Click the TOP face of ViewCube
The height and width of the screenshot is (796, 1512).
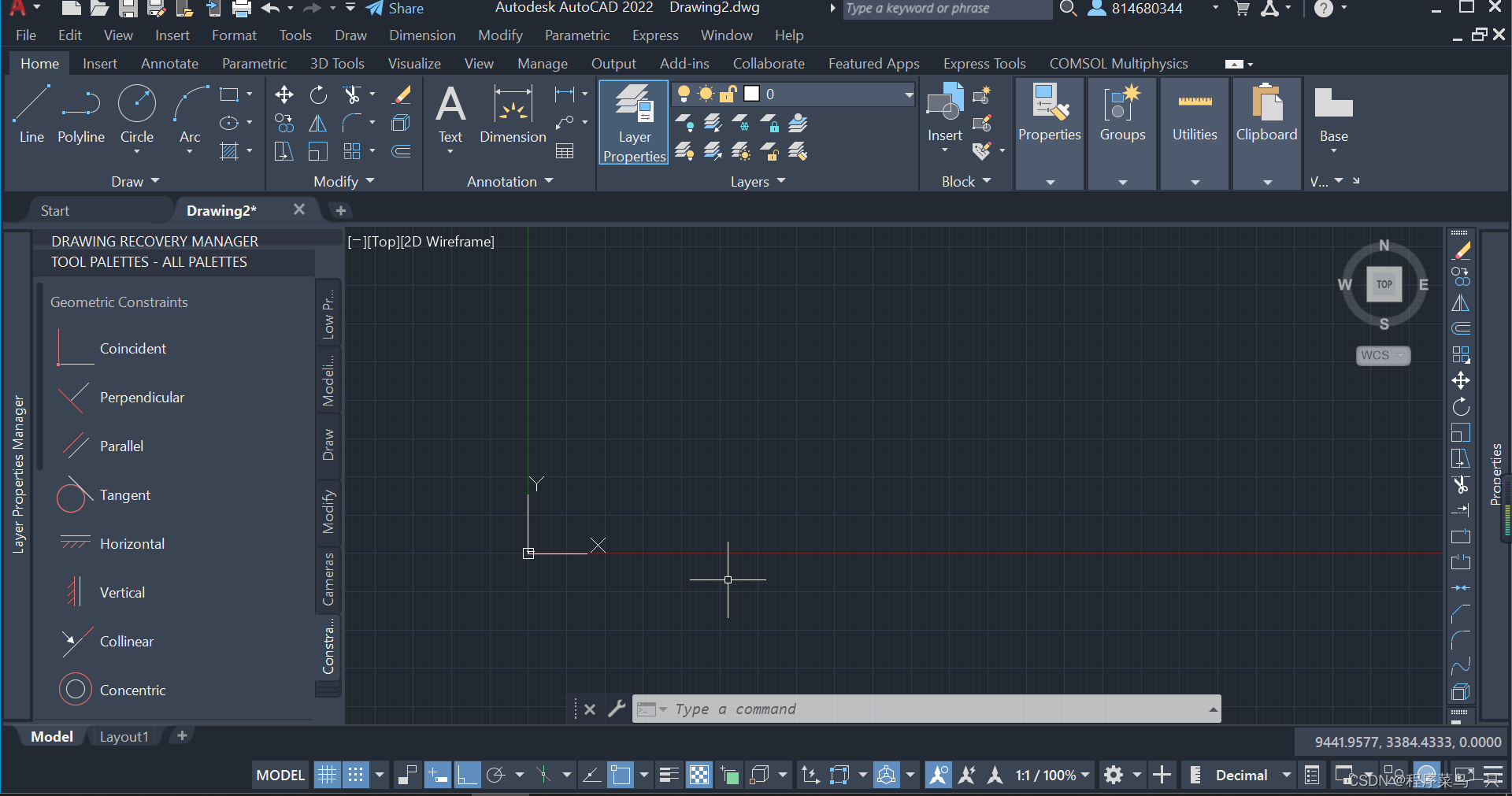point(1384,284)
